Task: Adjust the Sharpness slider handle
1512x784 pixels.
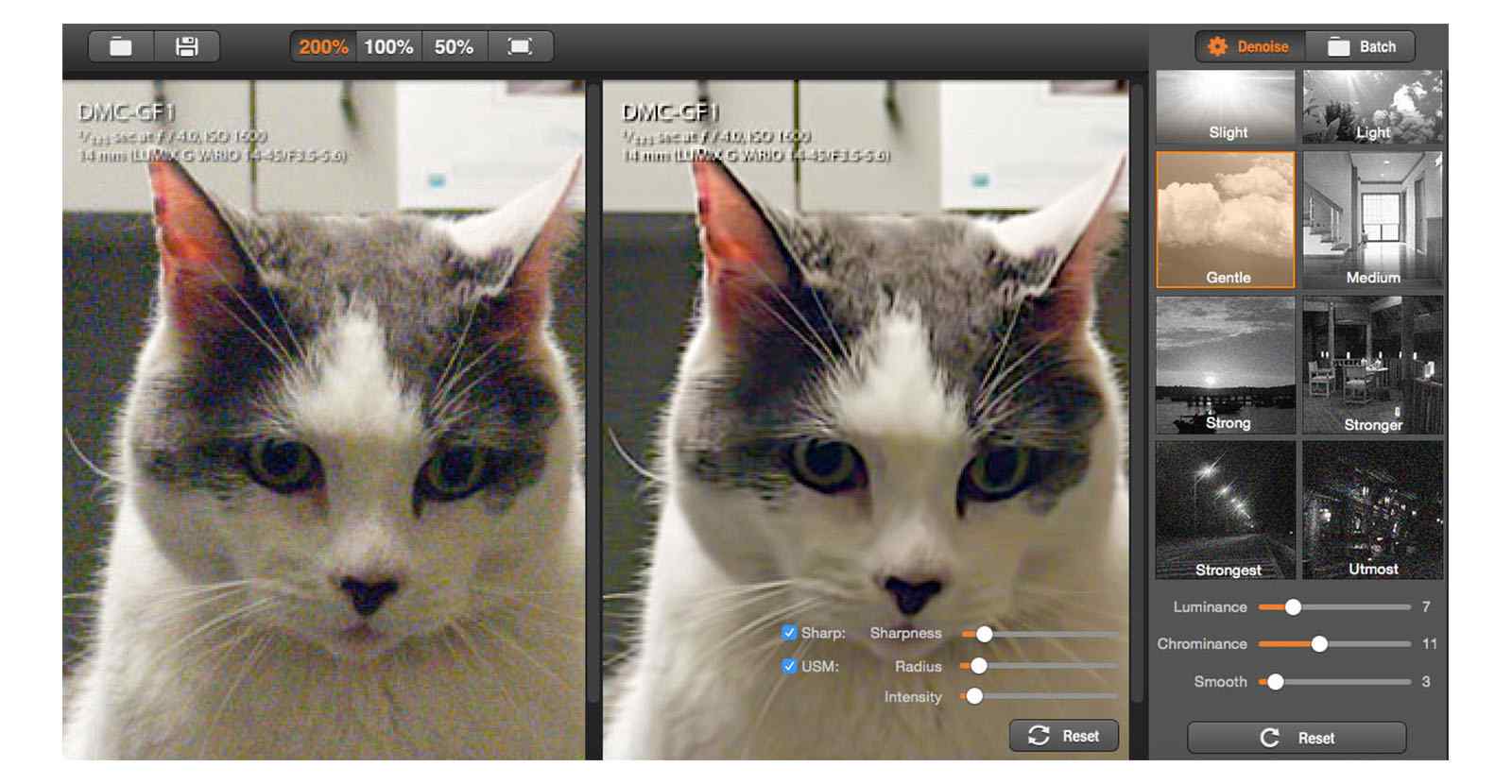Action: [984, 634]
